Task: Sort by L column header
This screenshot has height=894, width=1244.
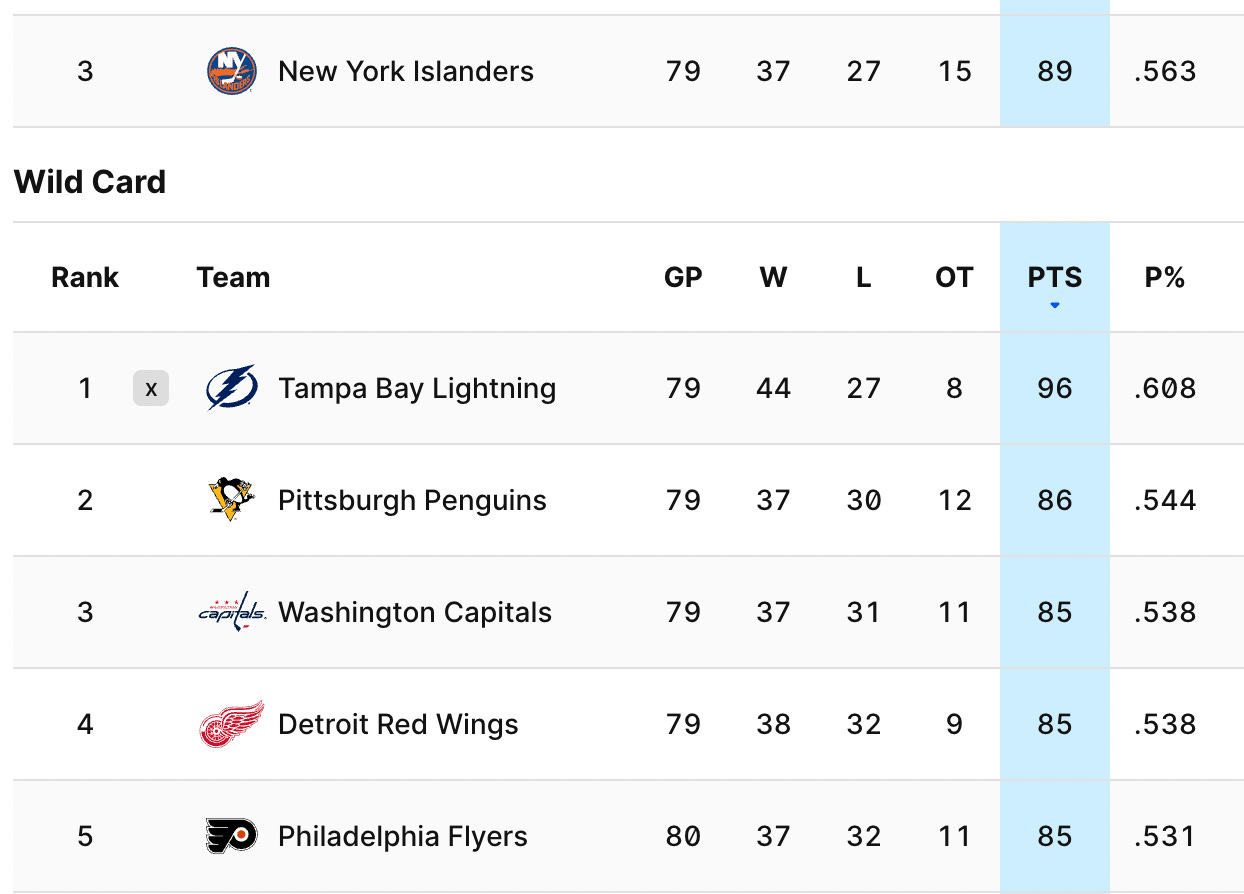Action: point(863,277)
